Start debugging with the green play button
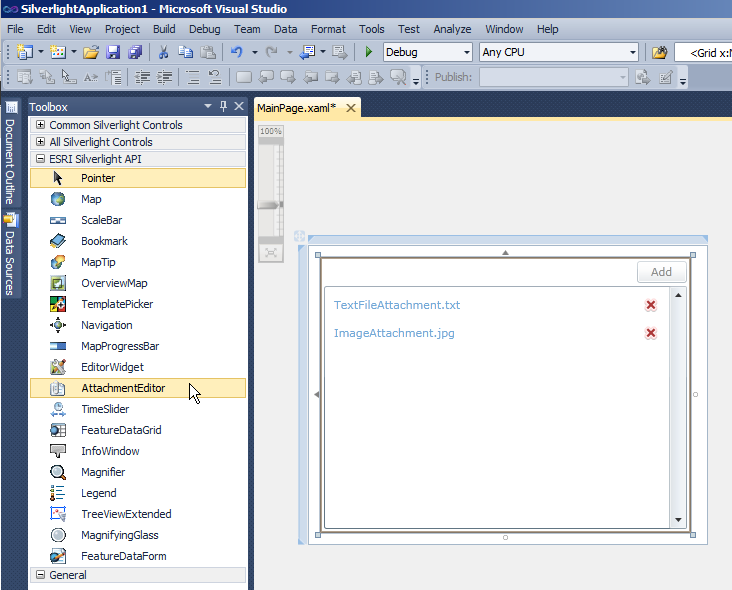The height and width of the screenshot is (590, 732). point(368,52)
